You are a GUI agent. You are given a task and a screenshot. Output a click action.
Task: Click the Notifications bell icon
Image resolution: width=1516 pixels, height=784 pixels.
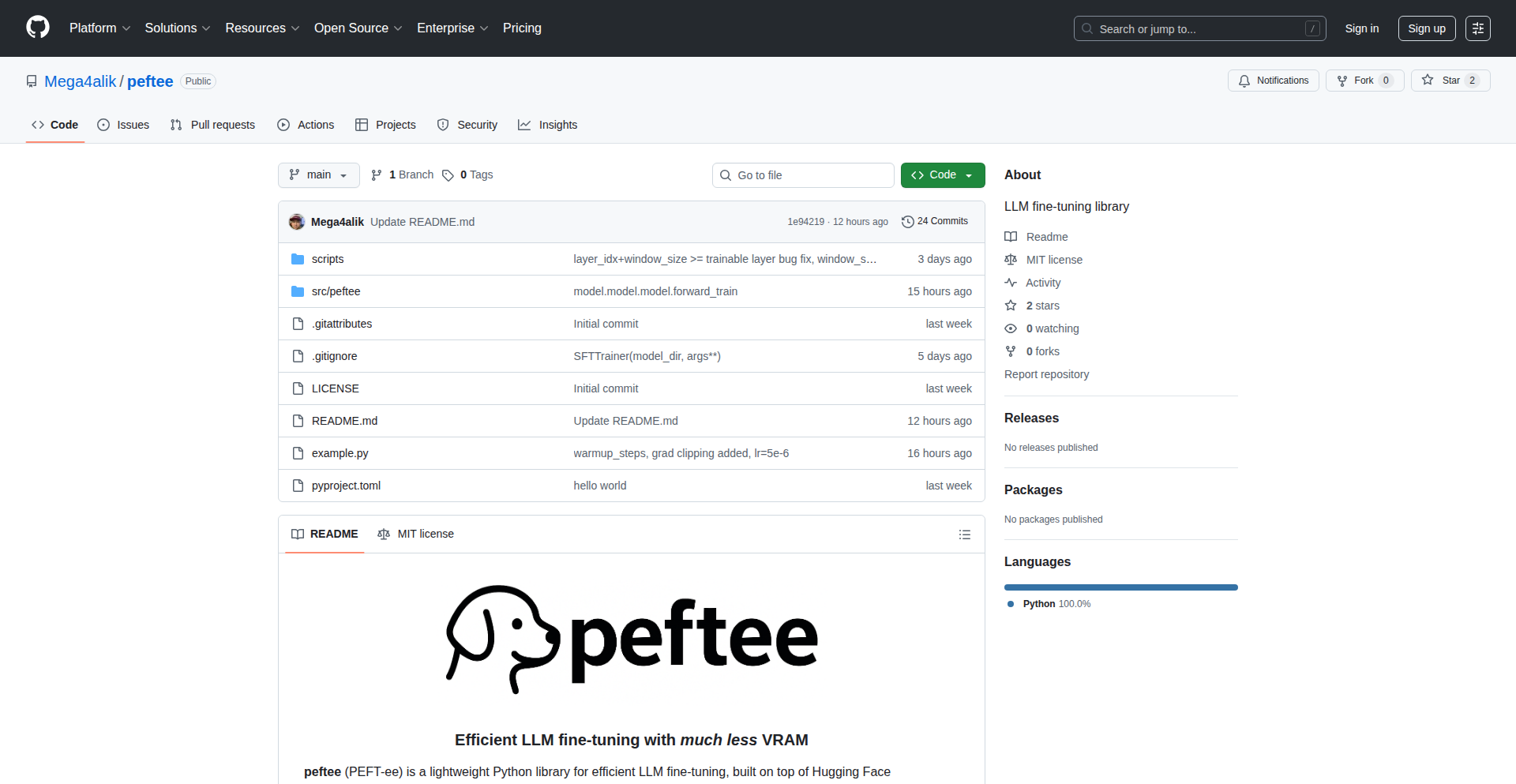coord(1244,81)
